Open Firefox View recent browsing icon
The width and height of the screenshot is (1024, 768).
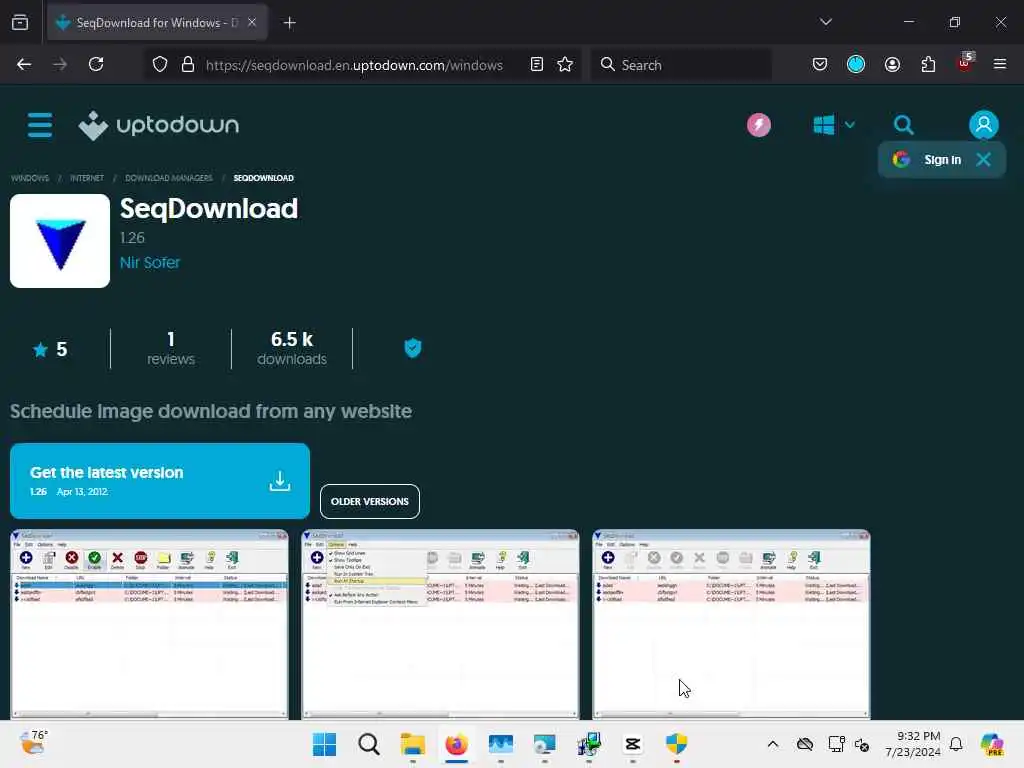[20, 23]
